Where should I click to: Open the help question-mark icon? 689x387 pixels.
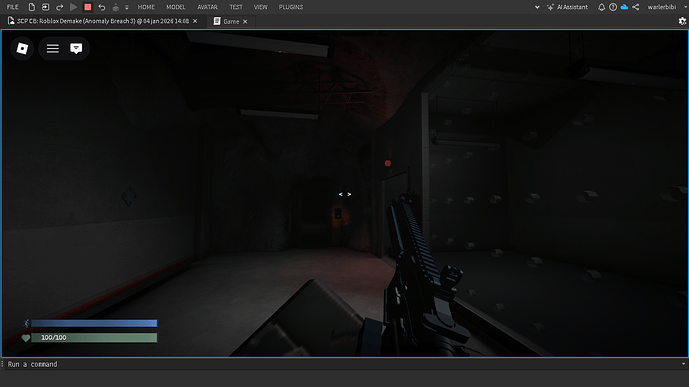pyautogui.click(x=613, y=7)
